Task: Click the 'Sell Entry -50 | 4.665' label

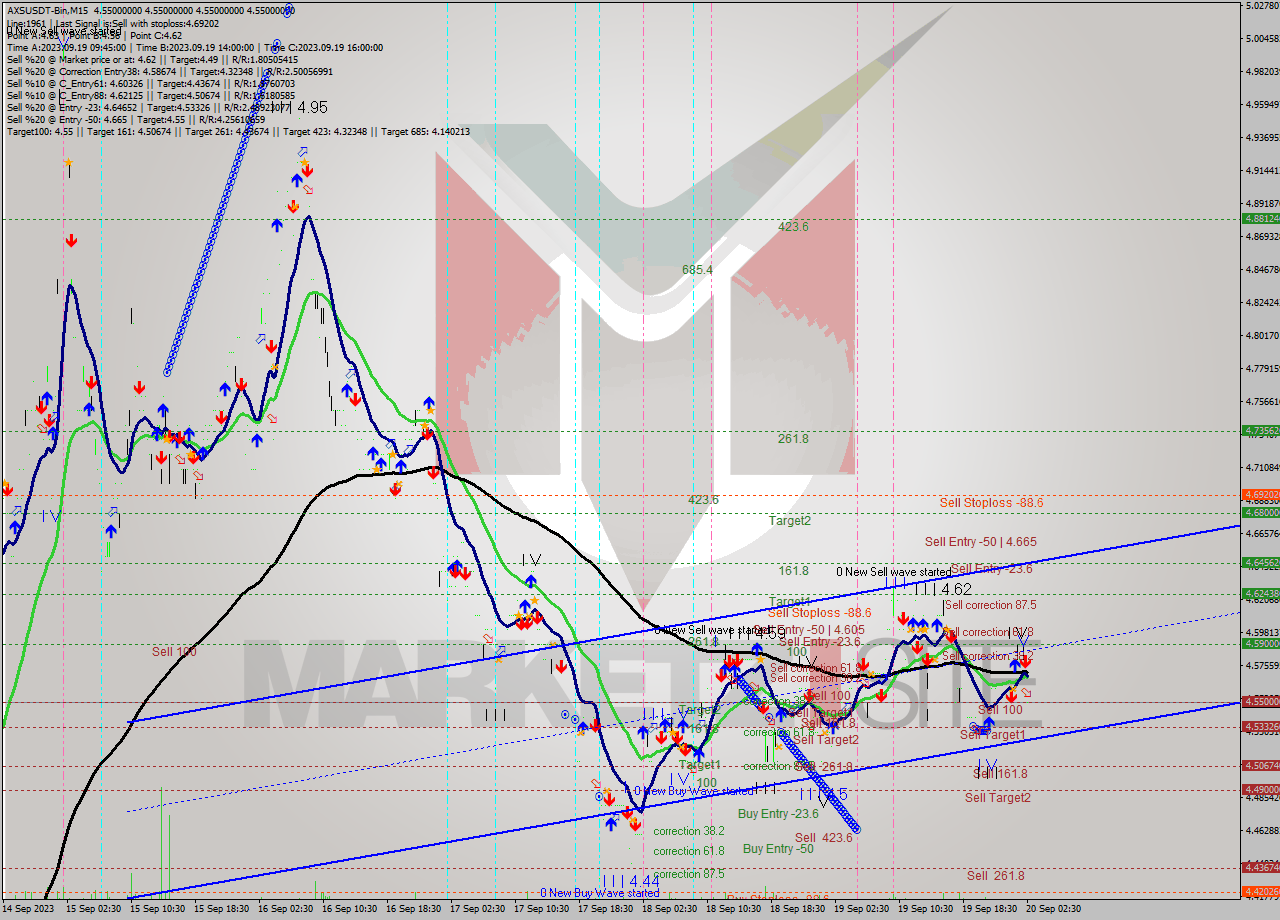Action: click(x=980, y=541)
